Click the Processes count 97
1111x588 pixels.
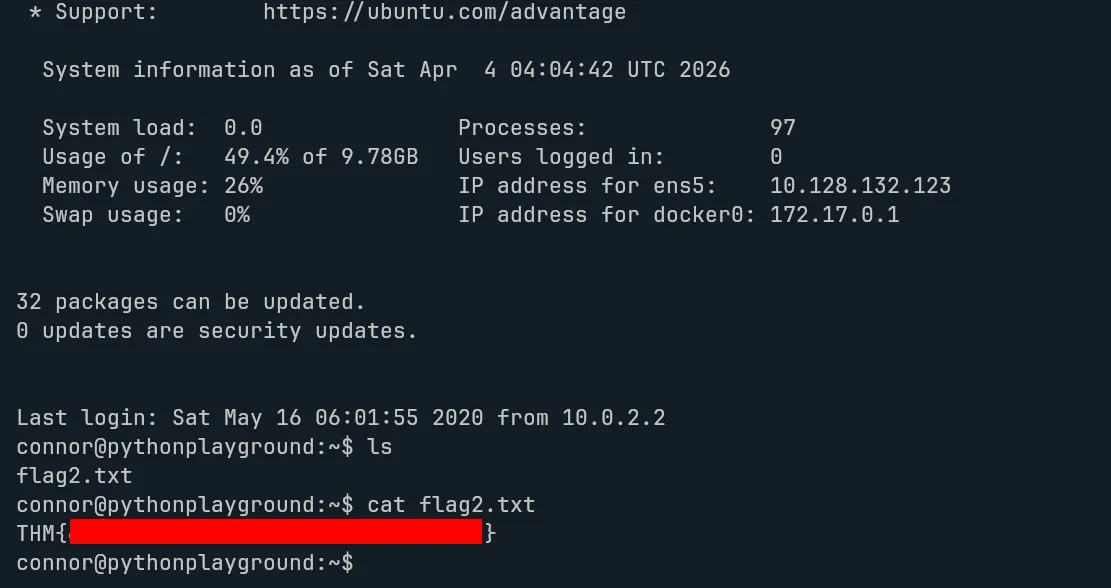click(x=783, y=128)
